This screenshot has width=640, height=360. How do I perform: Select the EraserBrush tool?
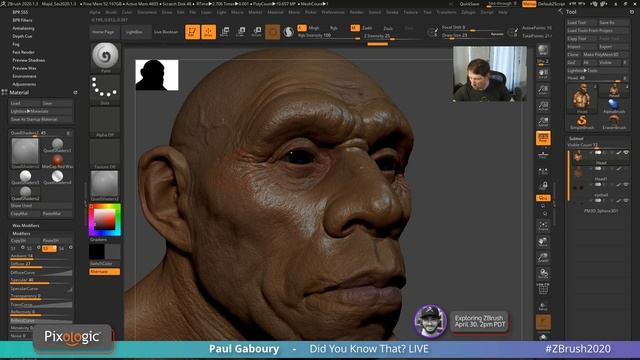point(614,122)
